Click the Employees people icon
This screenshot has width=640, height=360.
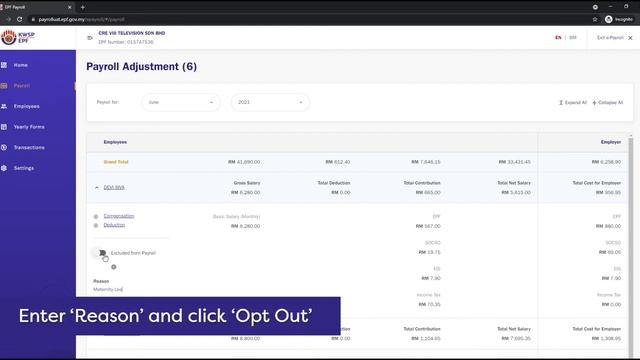(x=4, y=106)
